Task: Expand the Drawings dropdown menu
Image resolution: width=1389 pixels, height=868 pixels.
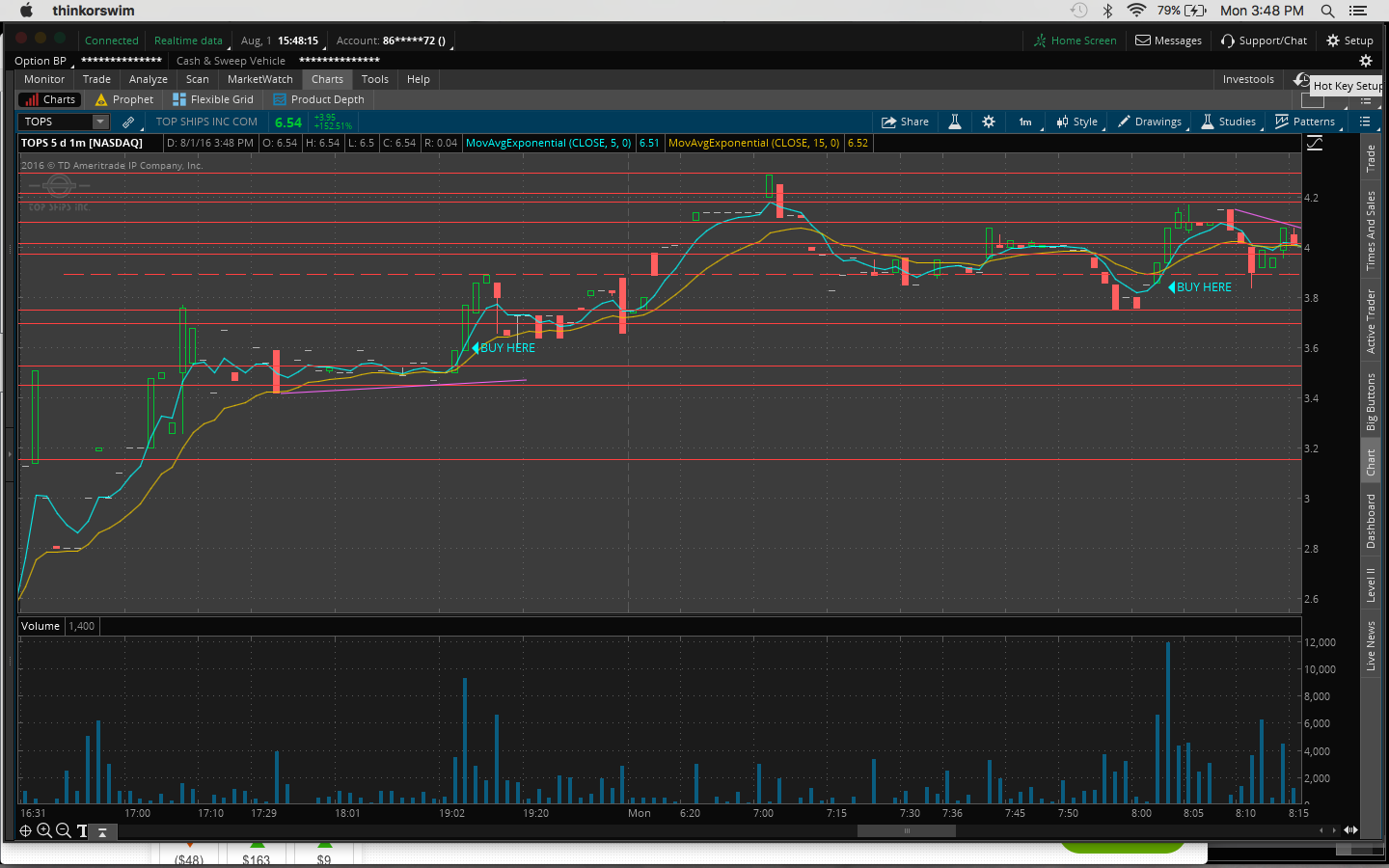Action: pyautogui.click(x=1151, y=122)
